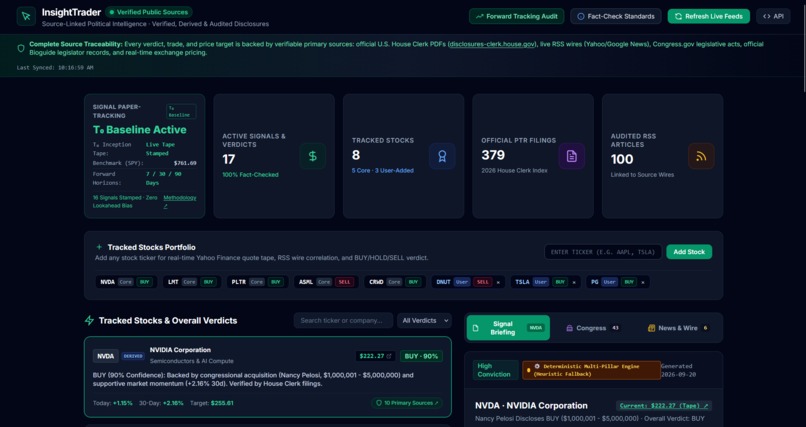The width and height of the screenshot is (806, 427).
Task: Select the PLTR portfolio chip
Action: tap(257, 282)
